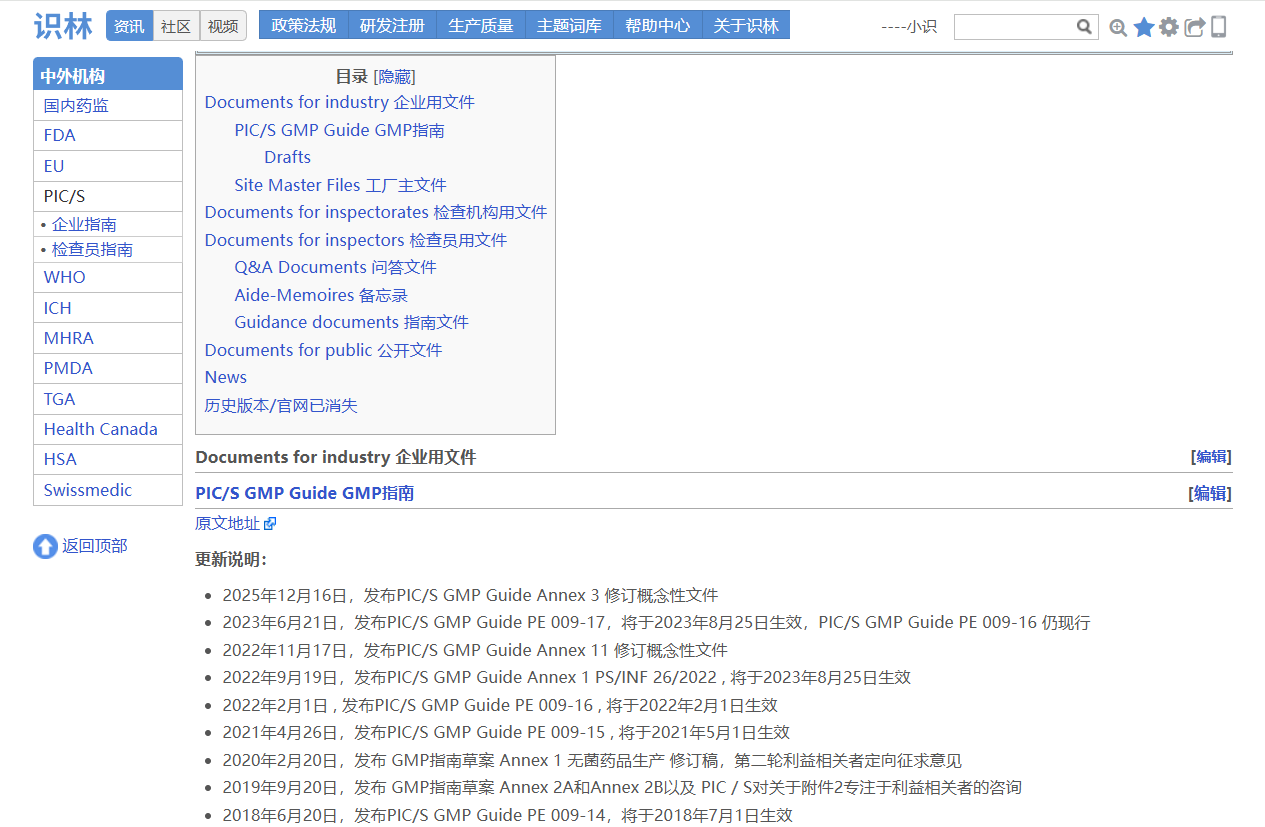Click external link icon beside 原文地址

tap(270, 524)
